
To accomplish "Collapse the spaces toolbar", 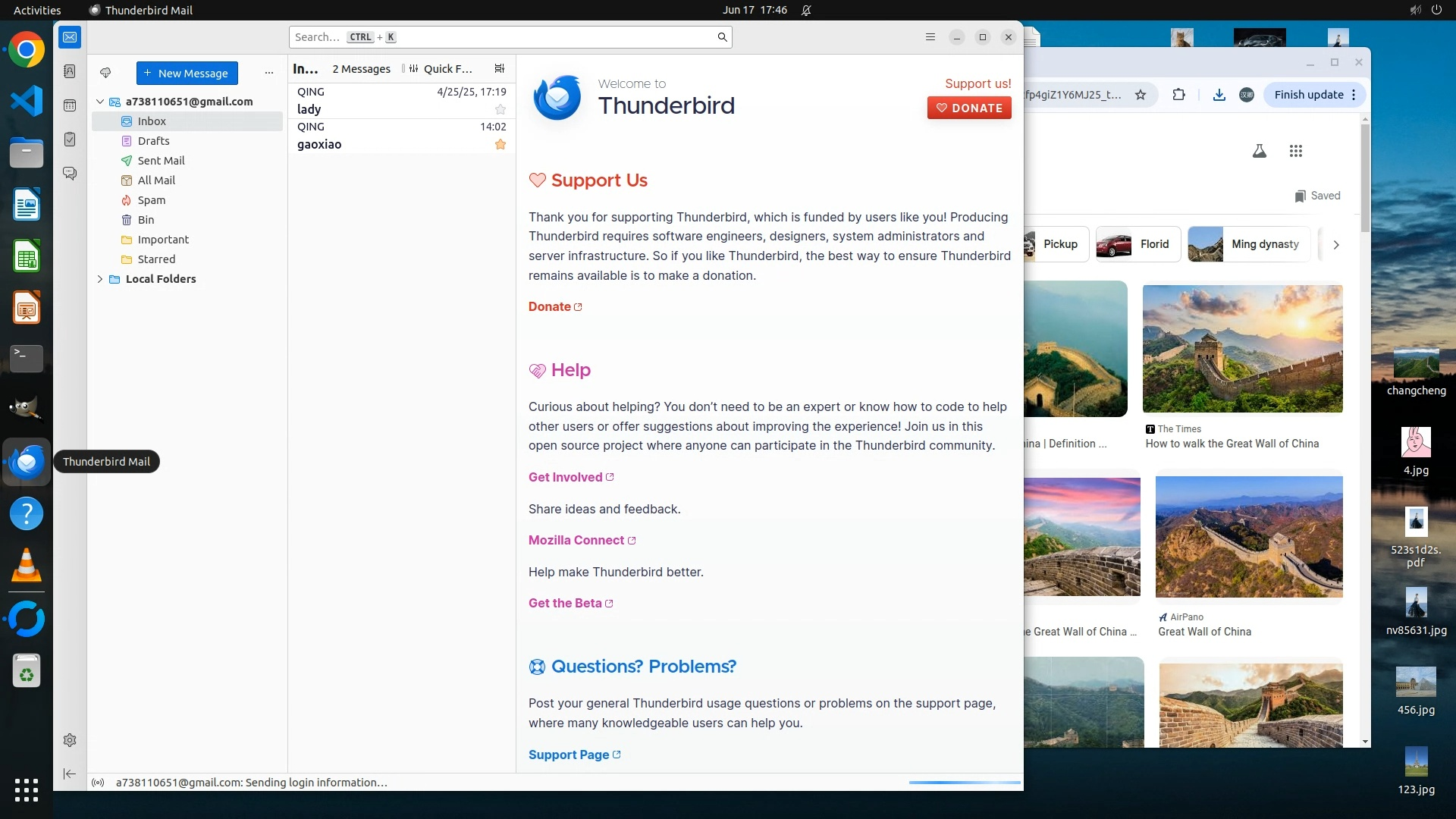I will pyautogui.click(x=70, y=773).
